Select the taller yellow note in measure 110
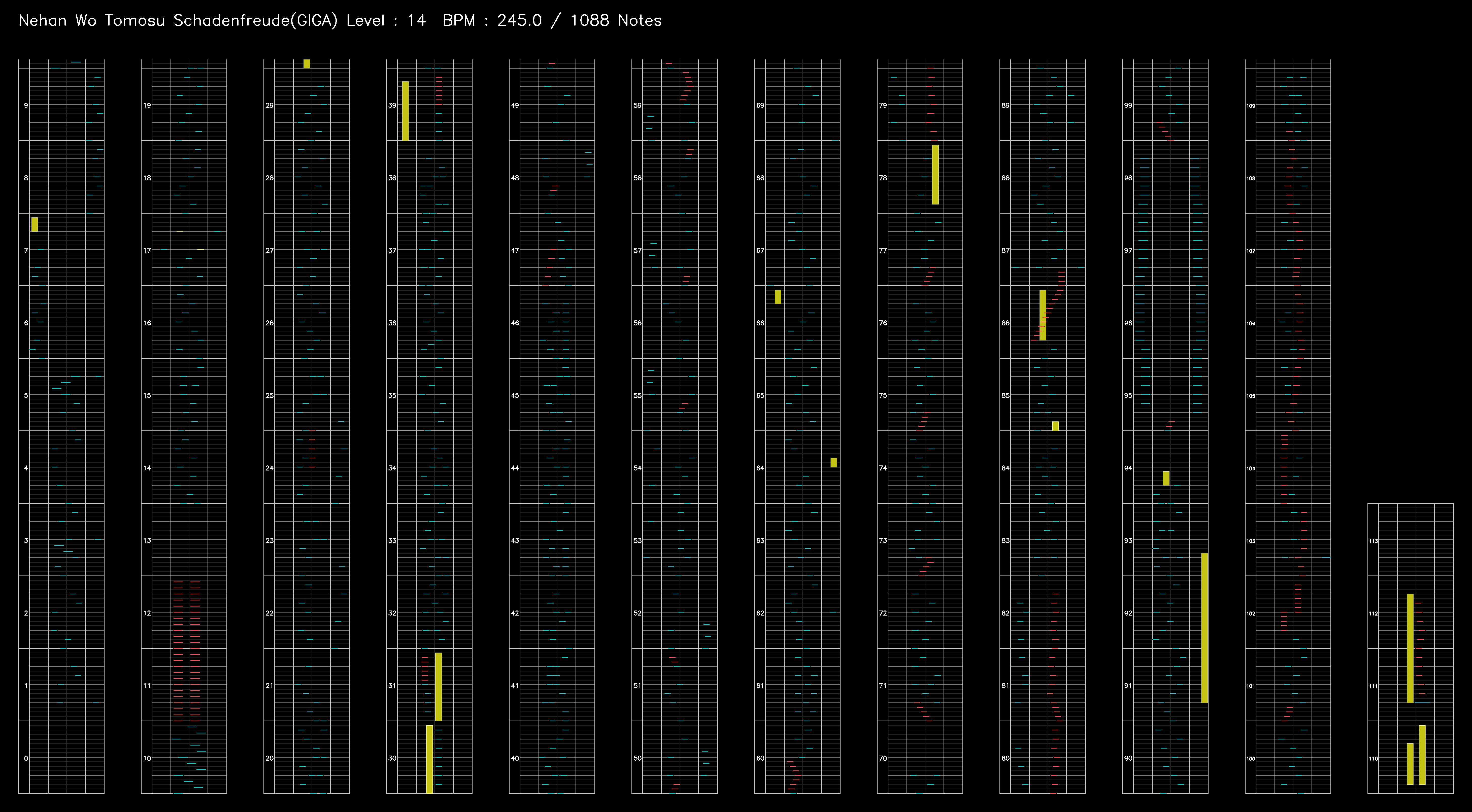Viewport: 1472px width, 812px height. coord(1422,755)
